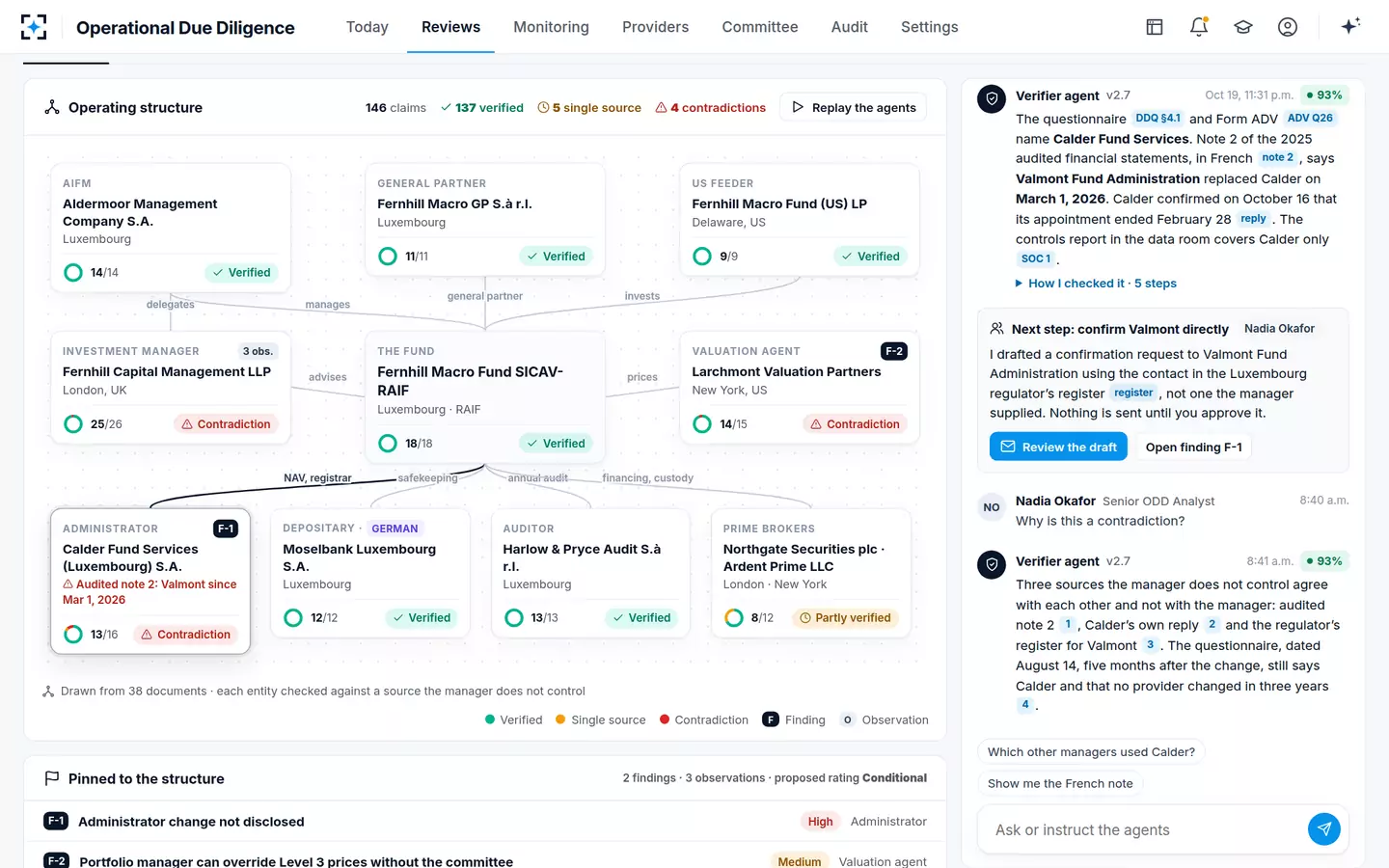Screen dimensions: 1389x868
Task: Click the layout panel icon in header
Action: pos(1155,27)
